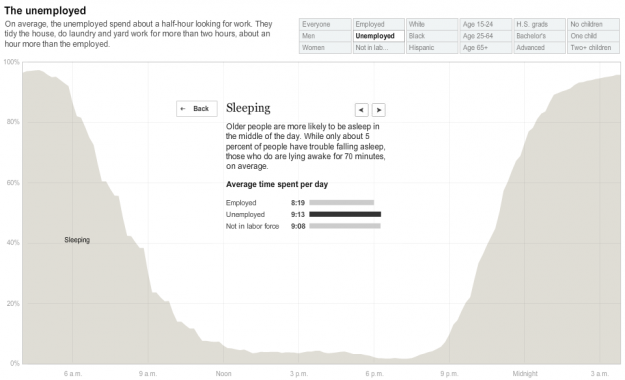Choose the Not in labor force filter
625x380 pixels.
tap(379, 47)
